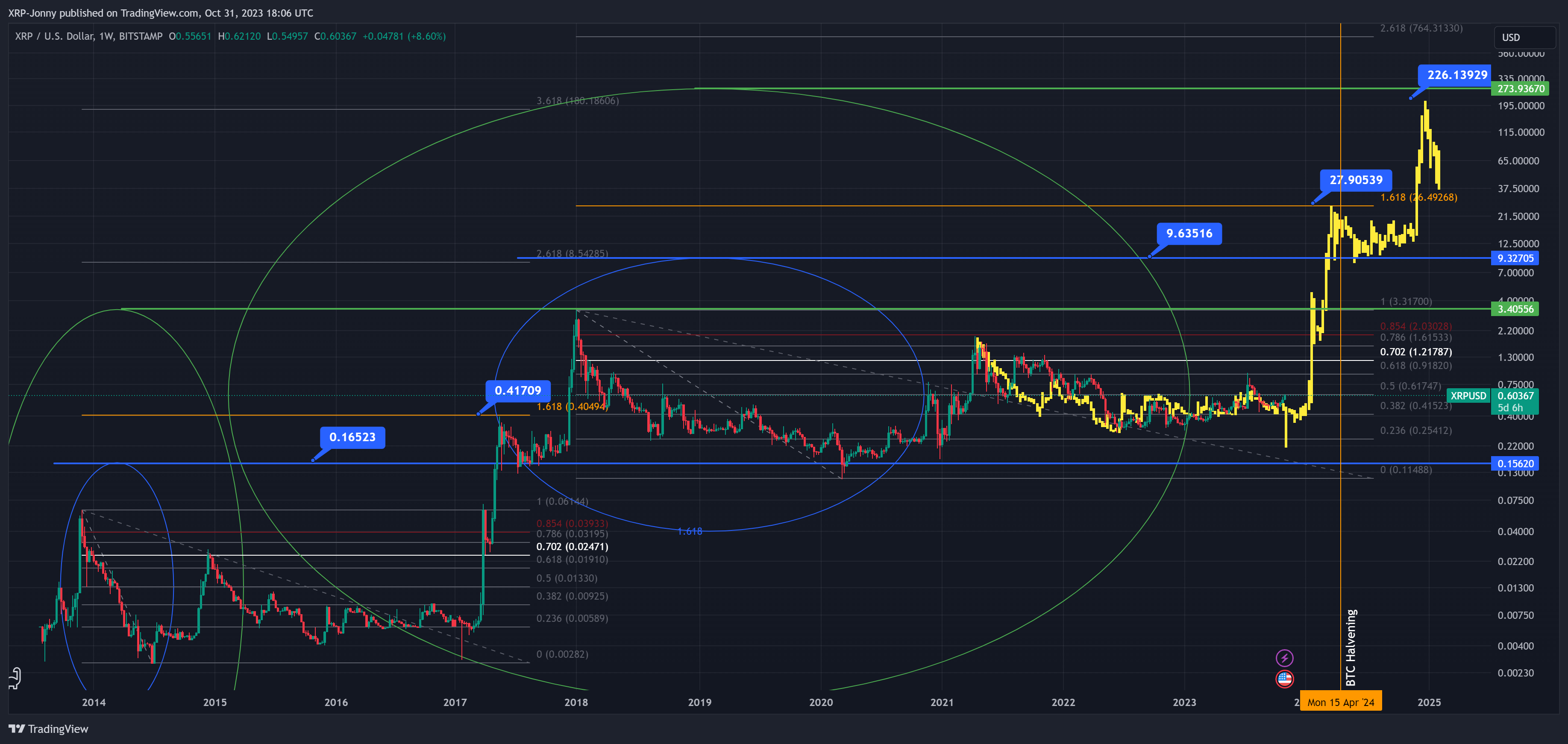Screen dimensions: 1568x744
Task: Click the 0.15620 blue price axis label
Action: pyautogui.click(x=1515, y=463)
